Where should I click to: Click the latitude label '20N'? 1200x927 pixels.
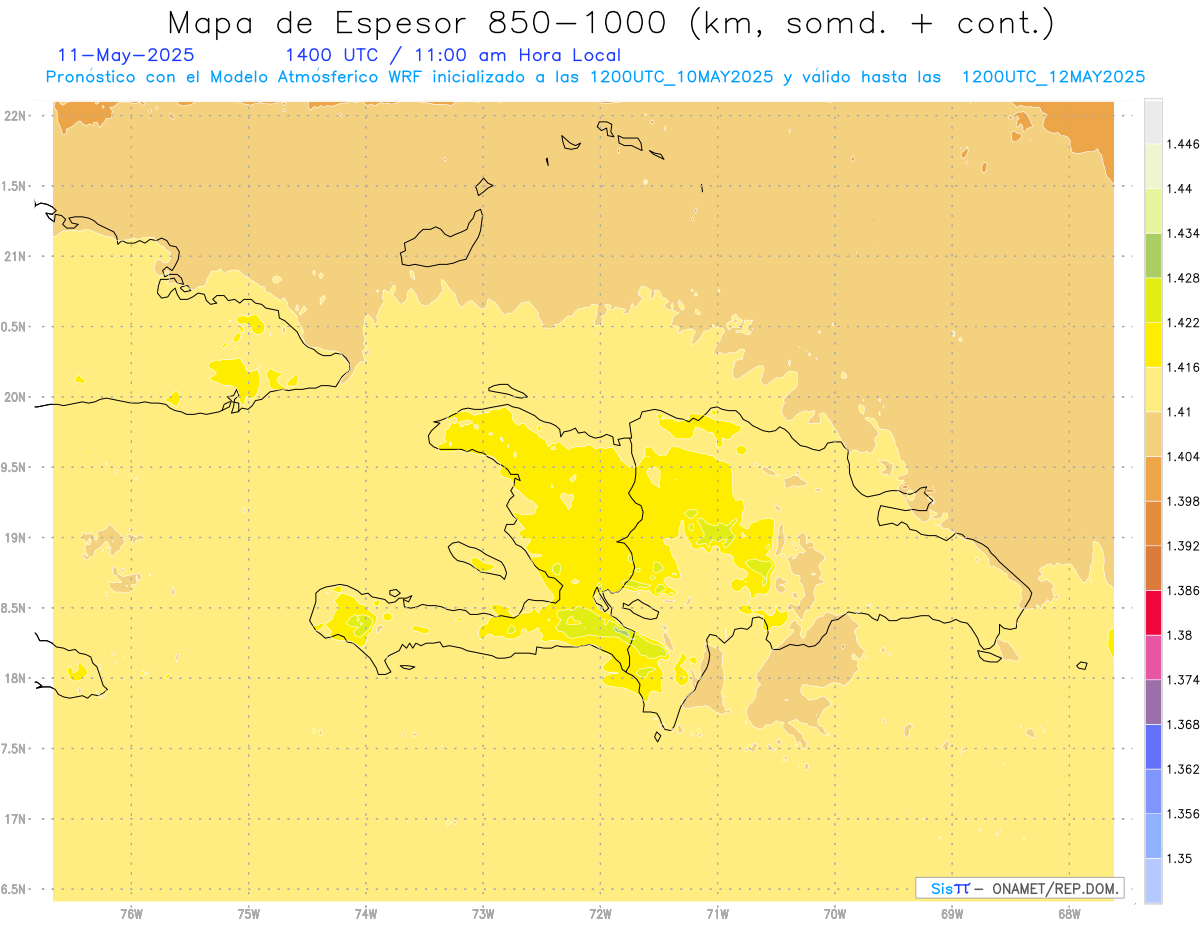click(16, 397)
